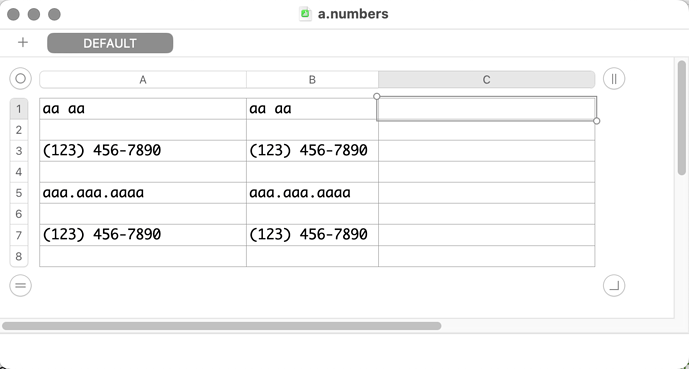Click the add-column handle beside column C
The height and width of the screenshot is (369, 689).
[614, 79]
